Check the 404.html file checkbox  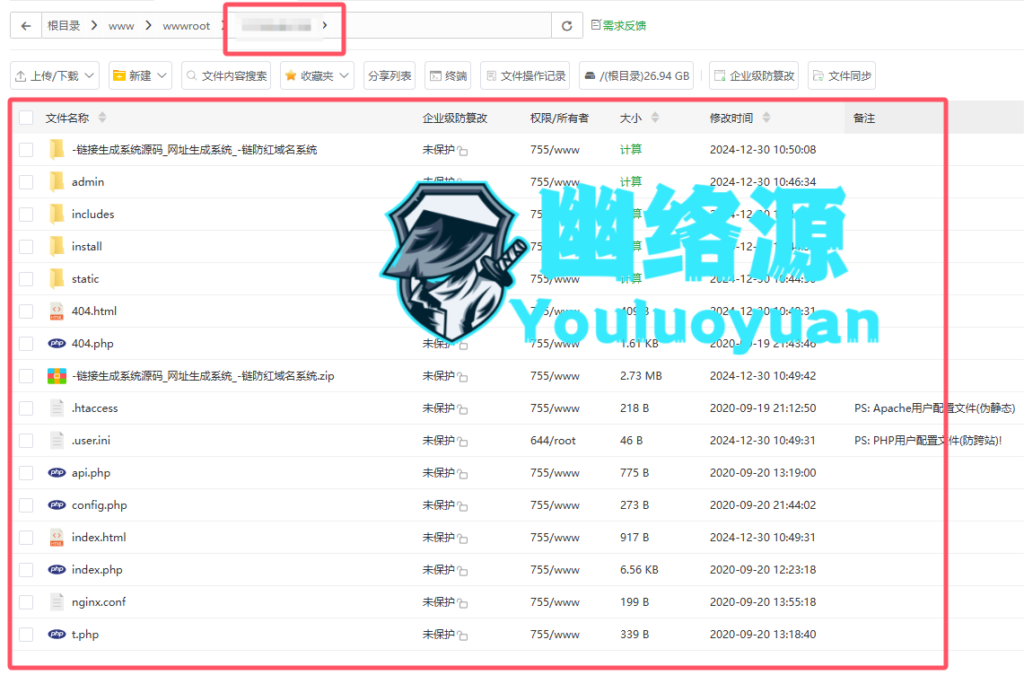point(26,311)
